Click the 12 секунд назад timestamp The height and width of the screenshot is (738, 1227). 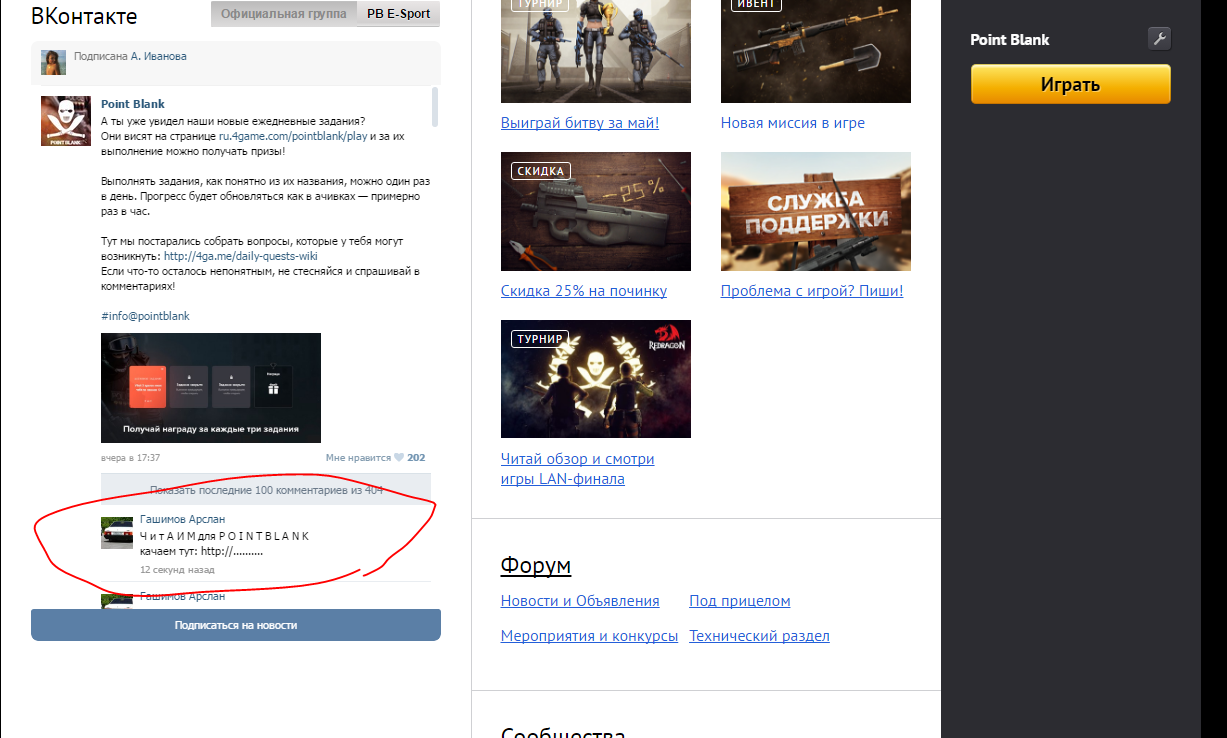177,570
